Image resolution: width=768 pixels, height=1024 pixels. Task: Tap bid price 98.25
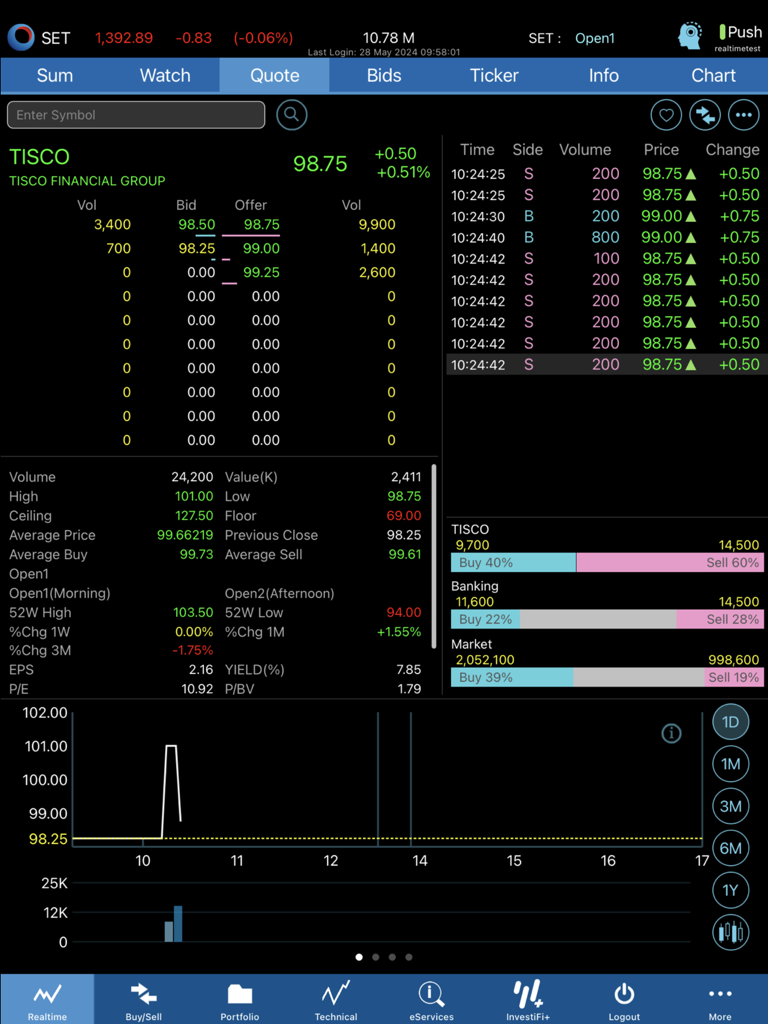tap(197, 249)
